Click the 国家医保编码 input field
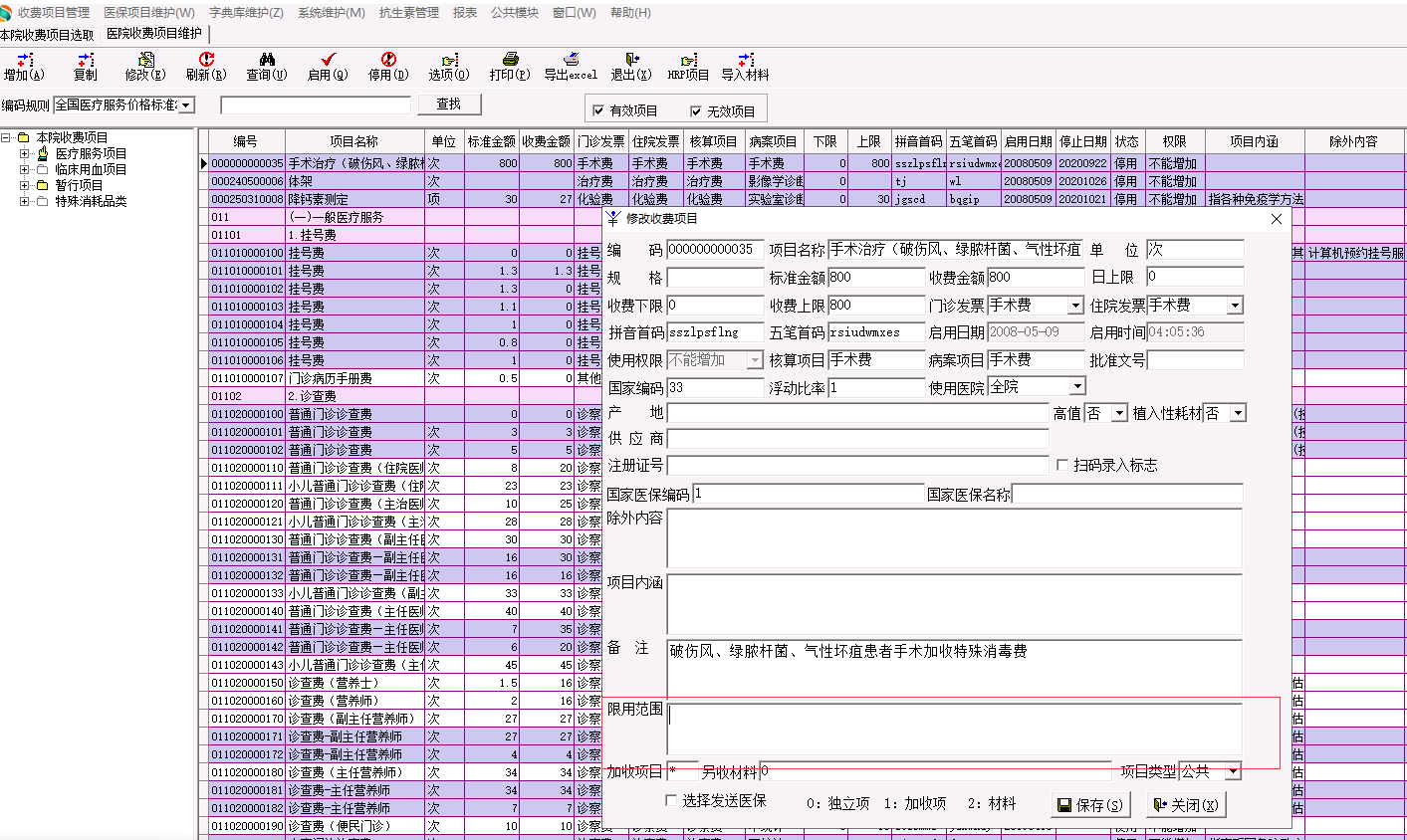 pyautogui.click(x=808, y=494)
